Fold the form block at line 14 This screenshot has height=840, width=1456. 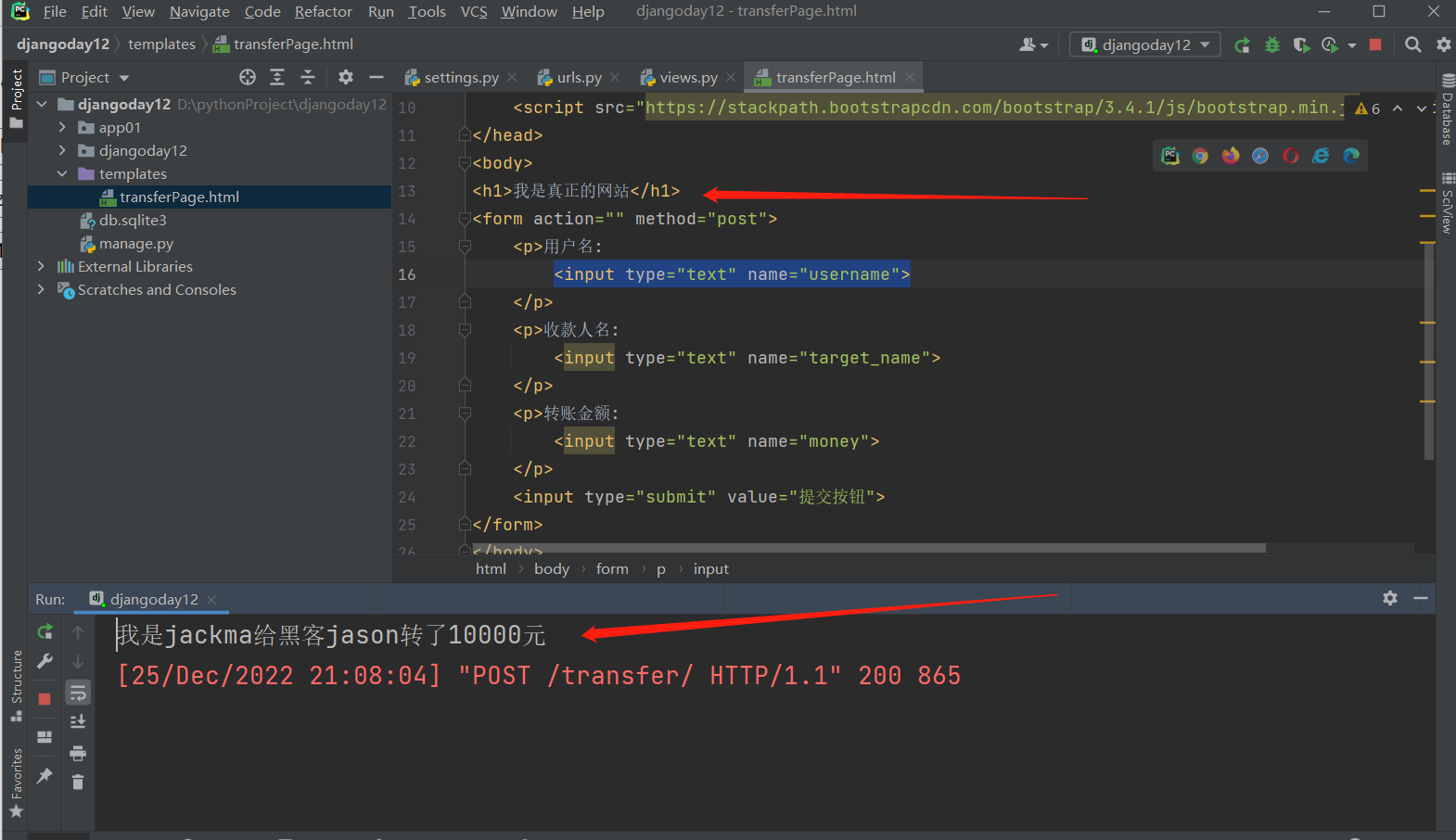[465, 219]
